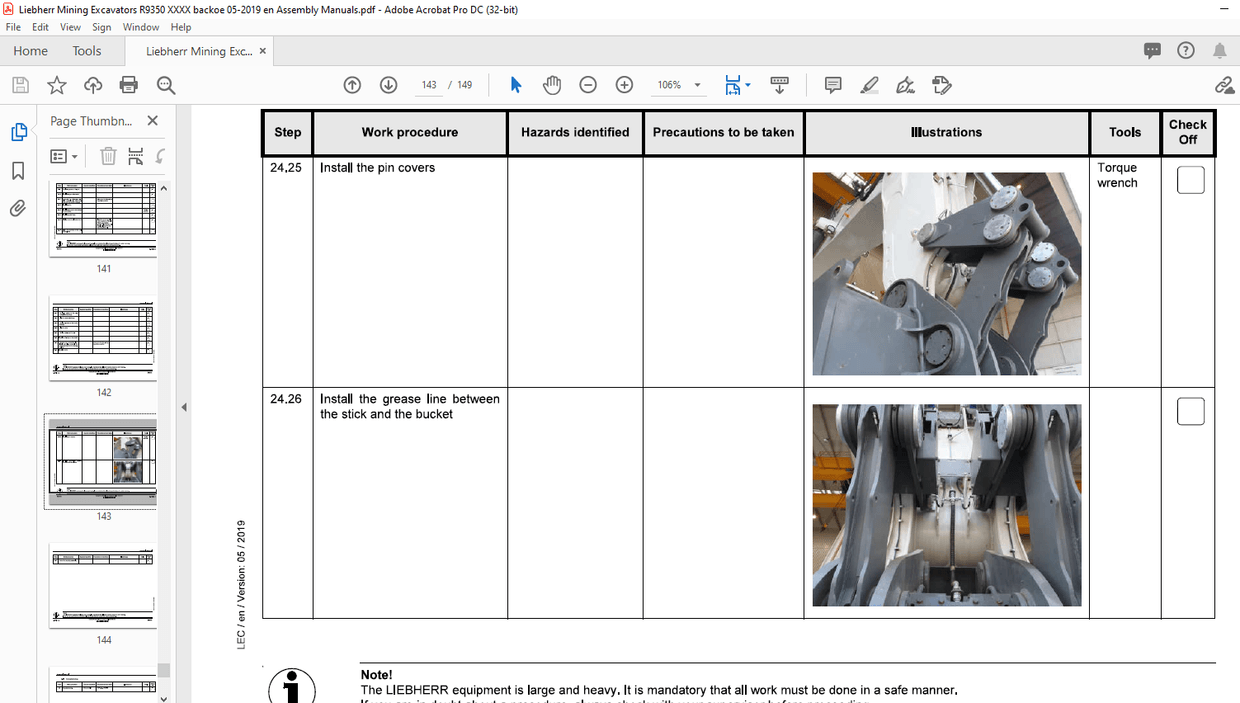Open the page display mode dropdown

[x=748, y=85]
